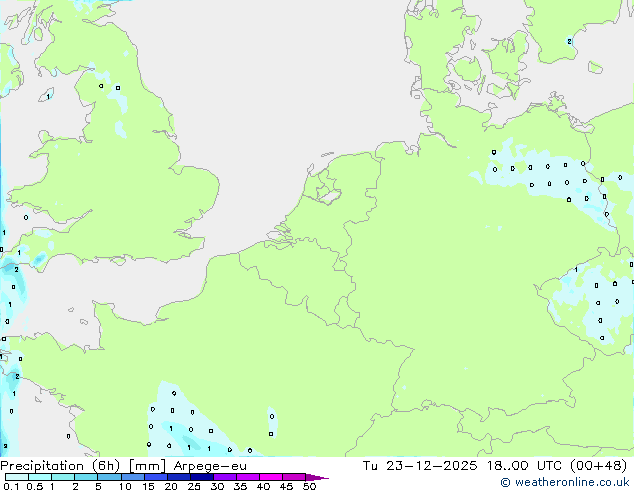The width and height of the screenshot is (634, 490).
Task: Click the legend arrow tip beyond 50 mm
Action: click(x=317, y=477)
